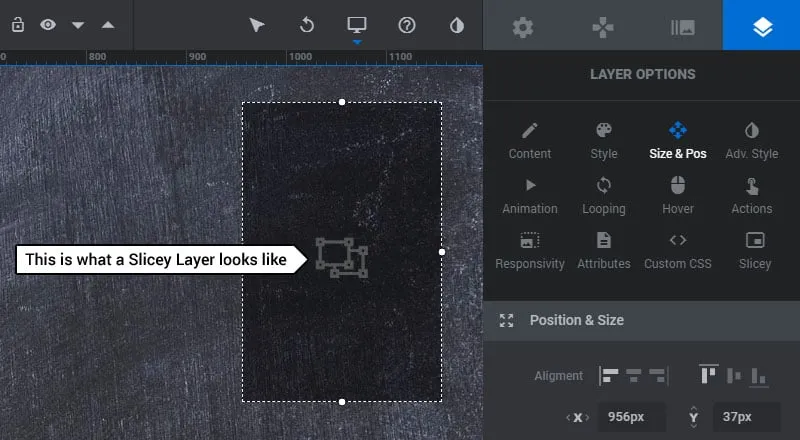Open the general settings gear tab
The image size is (800, 440).
coord(523,27)
